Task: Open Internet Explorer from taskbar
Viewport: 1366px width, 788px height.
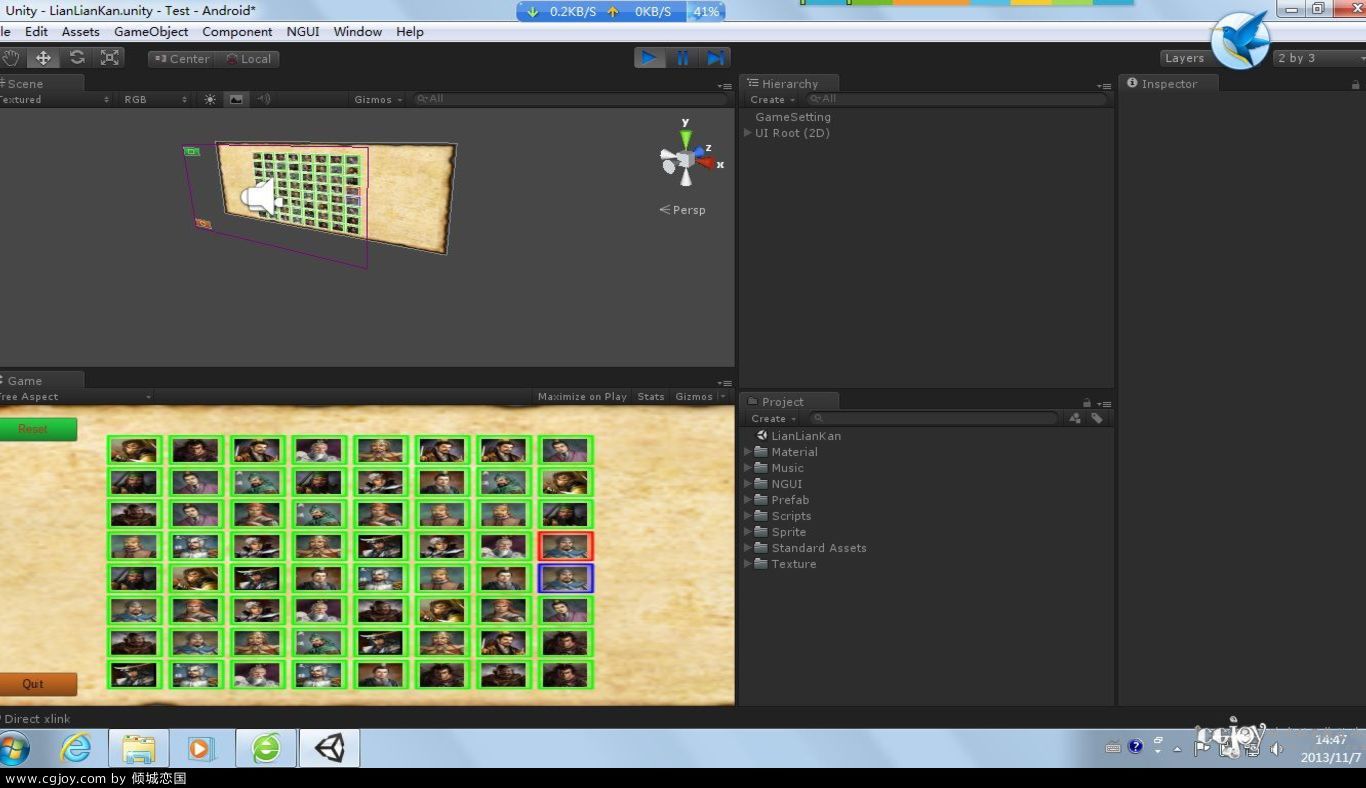Action: click(x=76, y=748)
